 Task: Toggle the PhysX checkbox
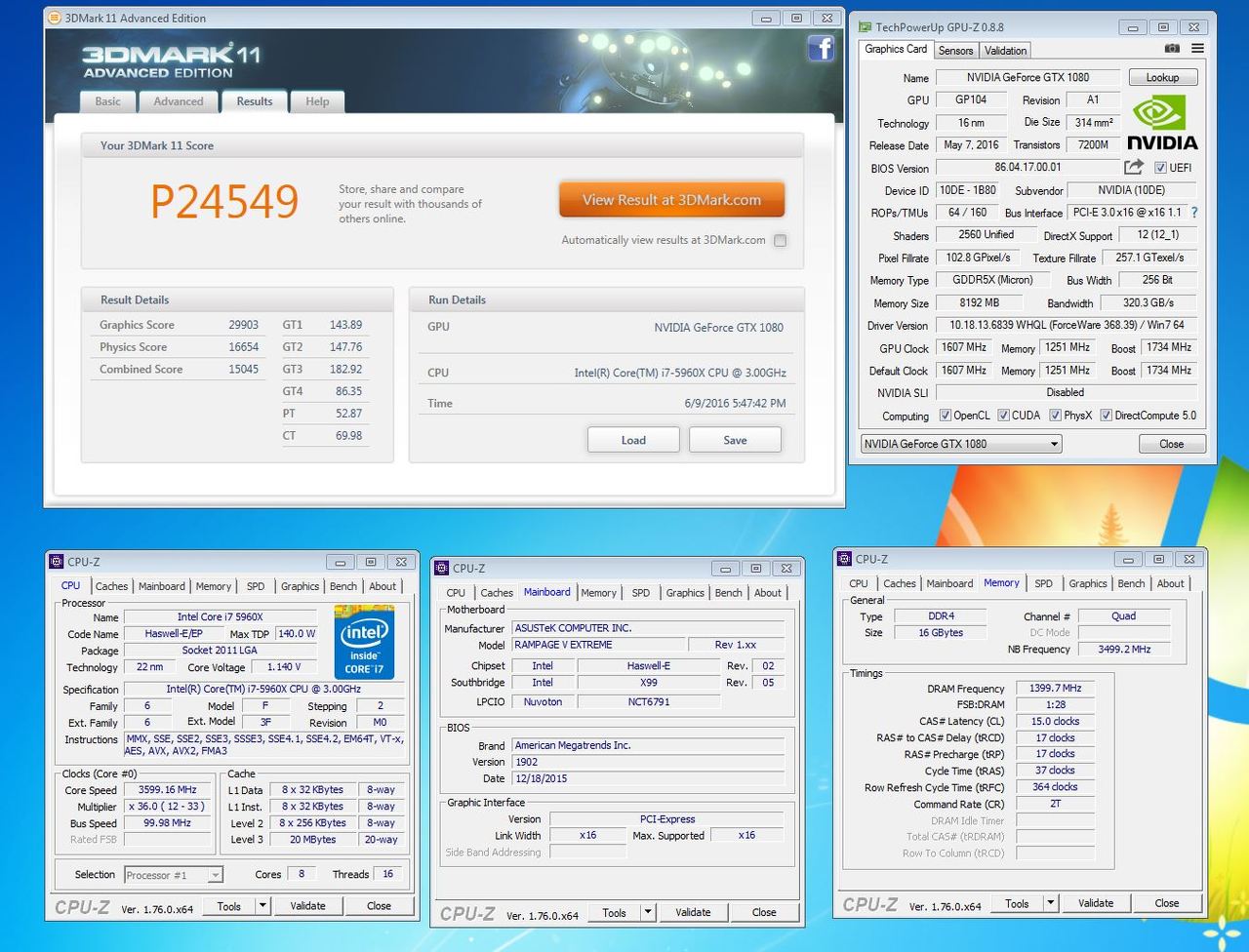tap(1055, 416)
